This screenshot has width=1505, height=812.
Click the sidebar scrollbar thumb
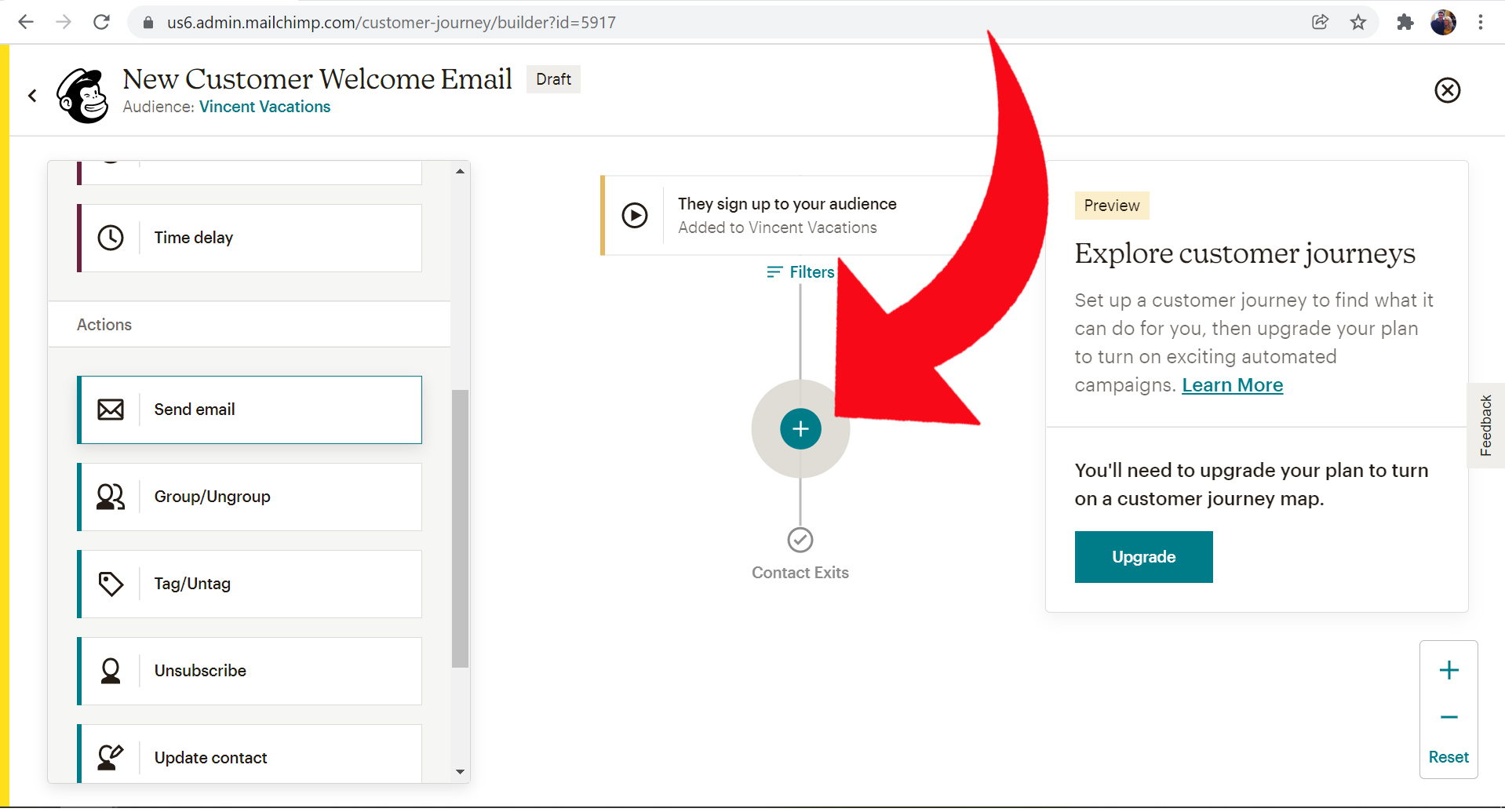point(461,529)
